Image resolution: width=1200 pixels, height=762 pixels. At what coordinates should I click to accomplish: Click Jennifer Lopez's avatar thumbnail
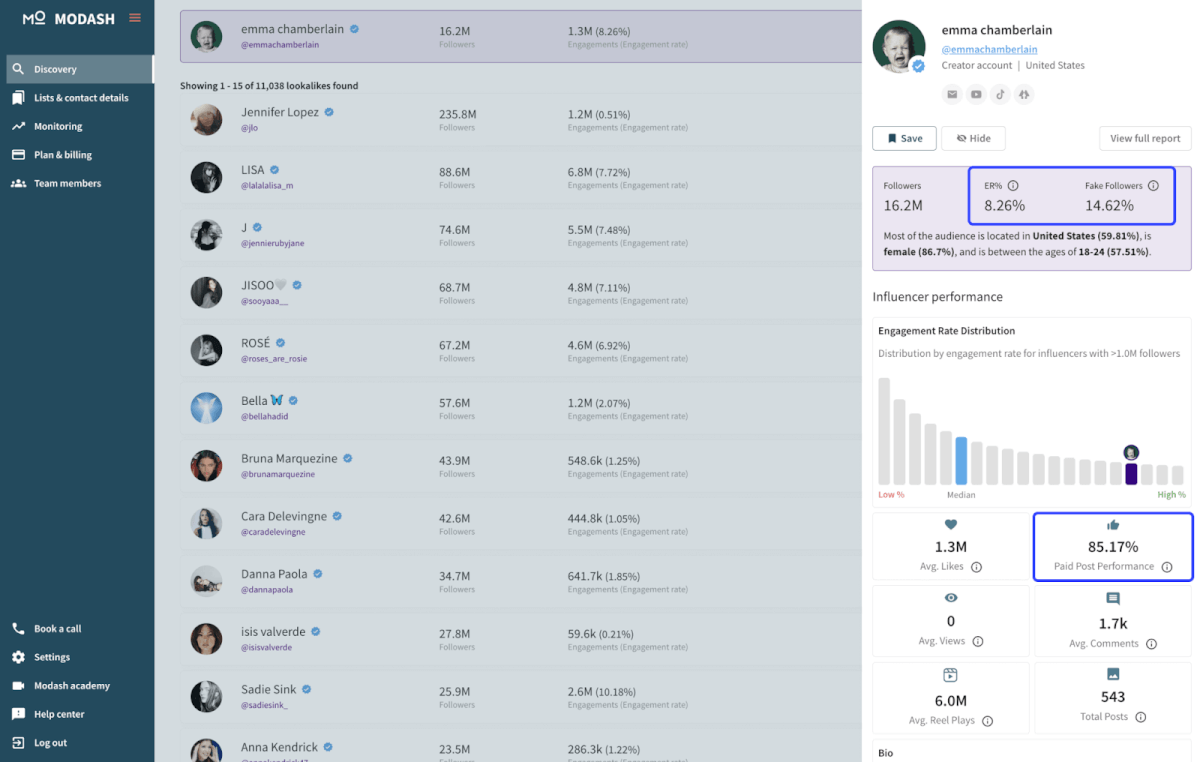pyautogui.click(x=206, y=120)
